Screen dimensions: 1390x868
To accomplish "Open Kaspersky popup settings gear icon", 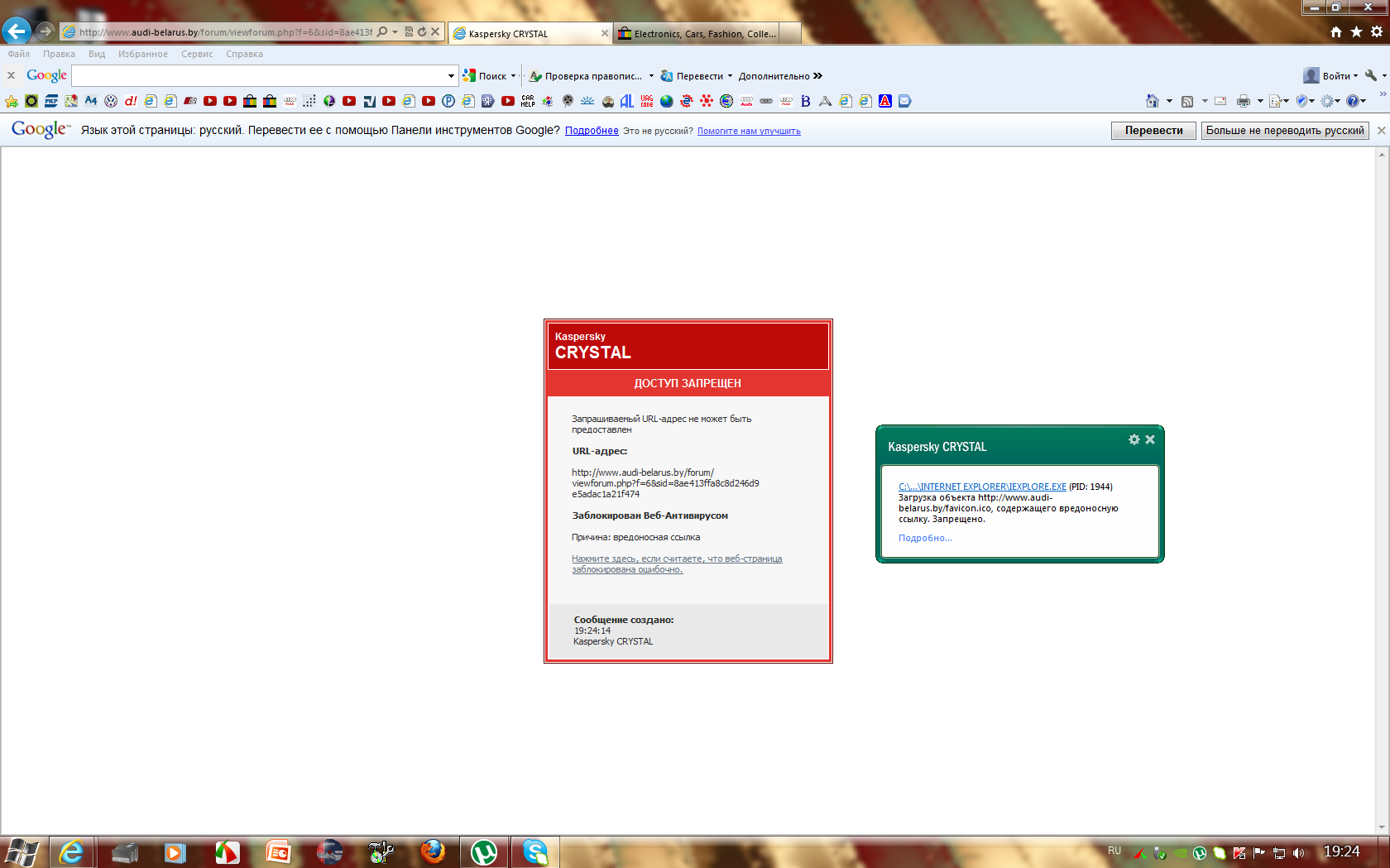I will (1134, 439).
